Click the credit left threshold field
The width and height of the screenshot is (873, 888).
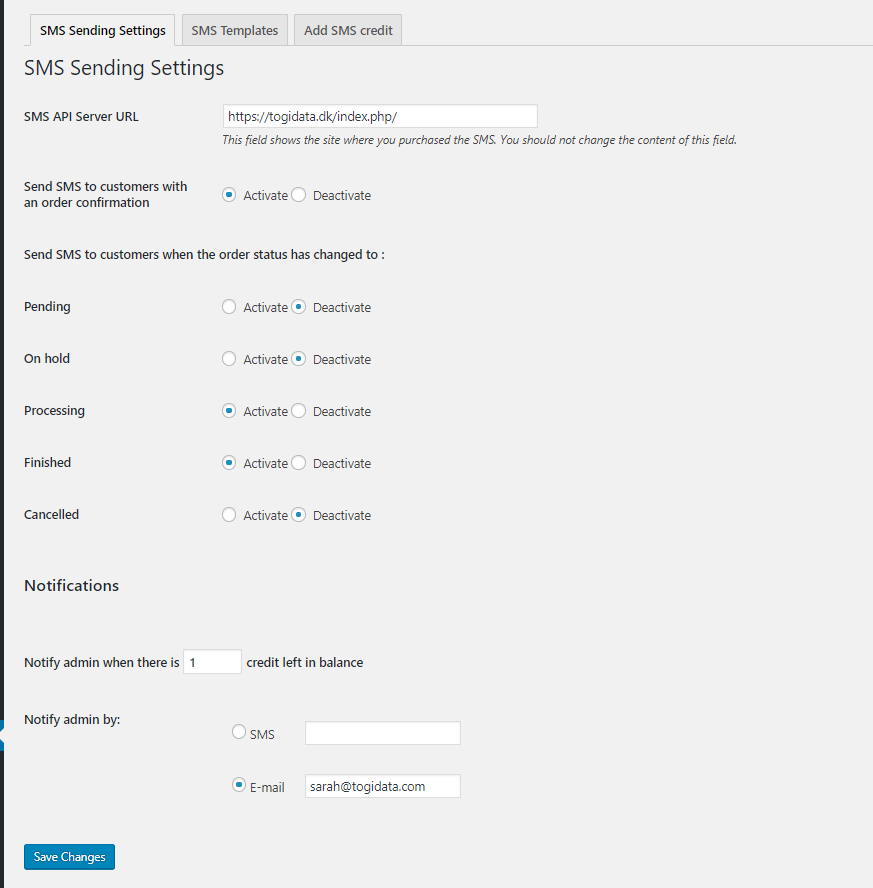tap(212, 661)
